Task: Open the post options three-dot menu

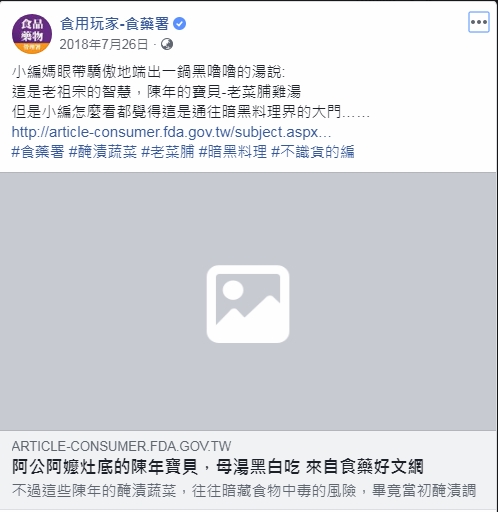Action: pyautogui.click(x=479, y=22)
